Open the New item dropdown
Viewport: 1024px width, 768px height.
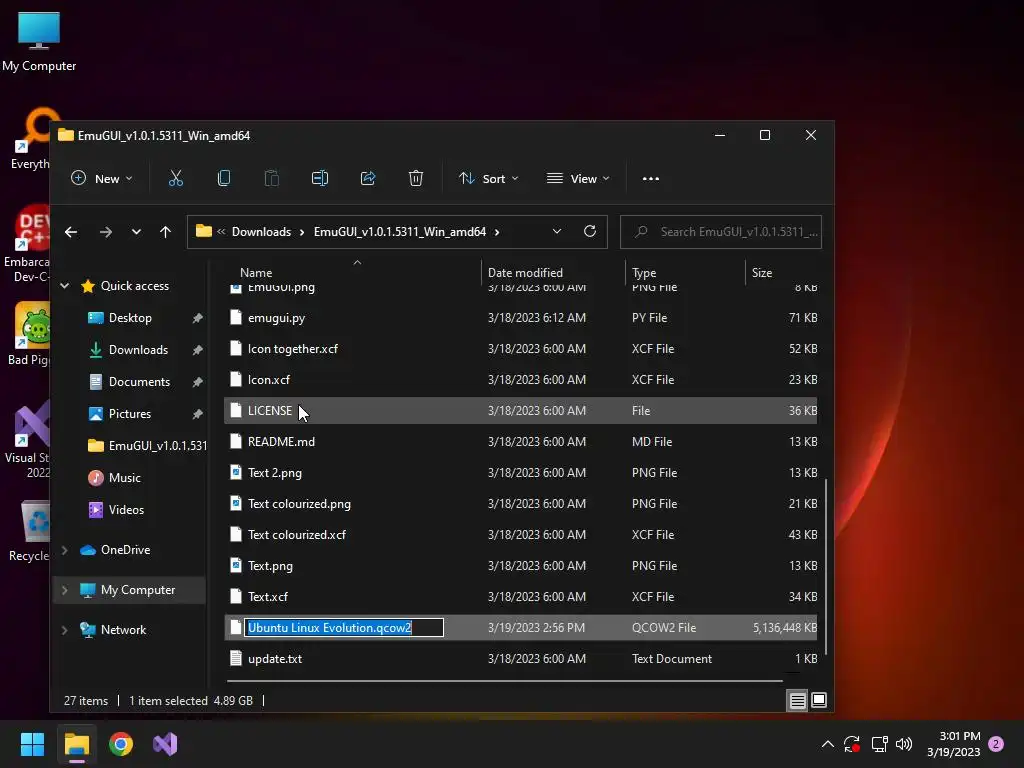(102, 178)
